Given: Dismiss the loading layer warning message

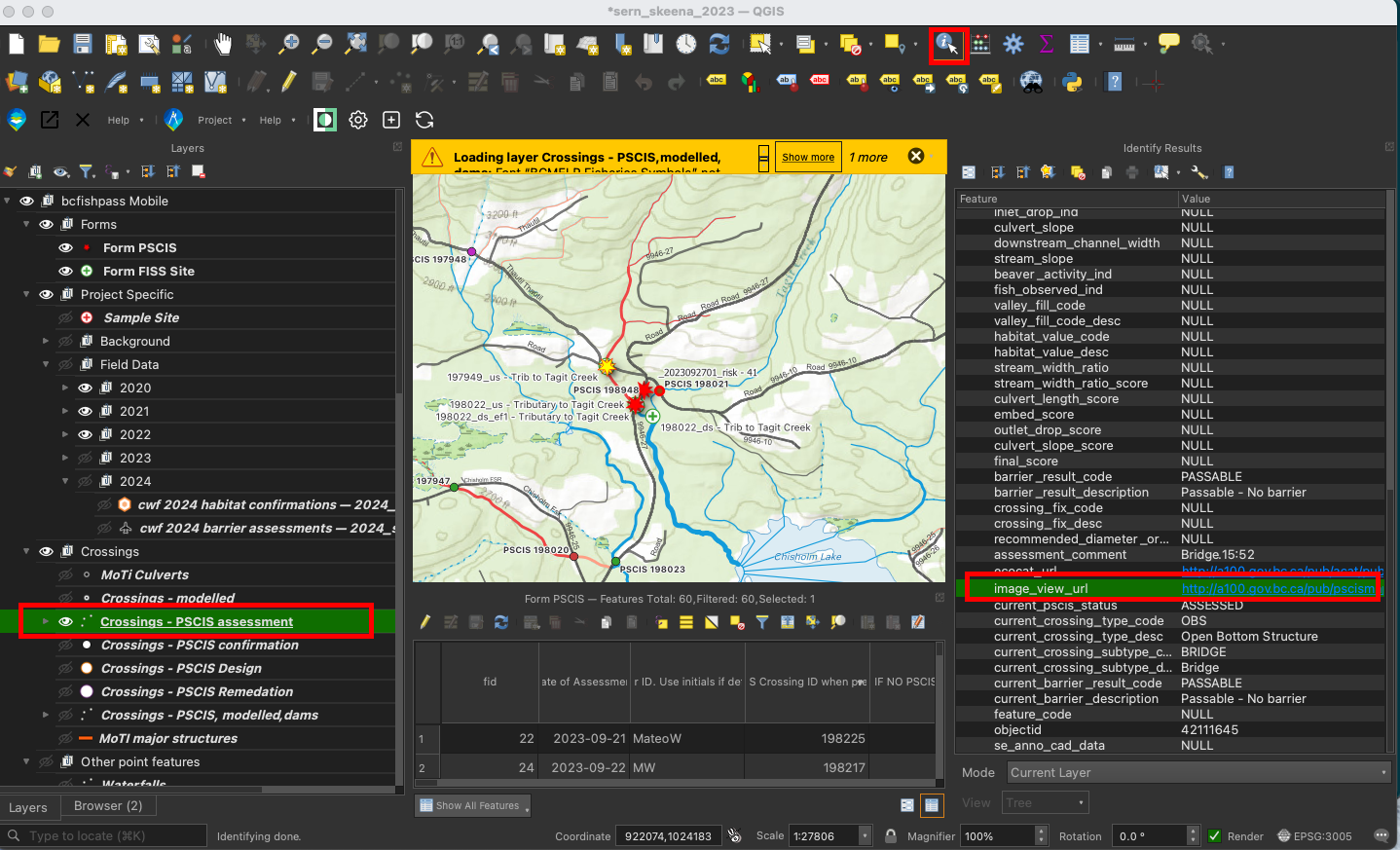Looking at the screenshot, I should pyautogui.click(x=916, y=156).
